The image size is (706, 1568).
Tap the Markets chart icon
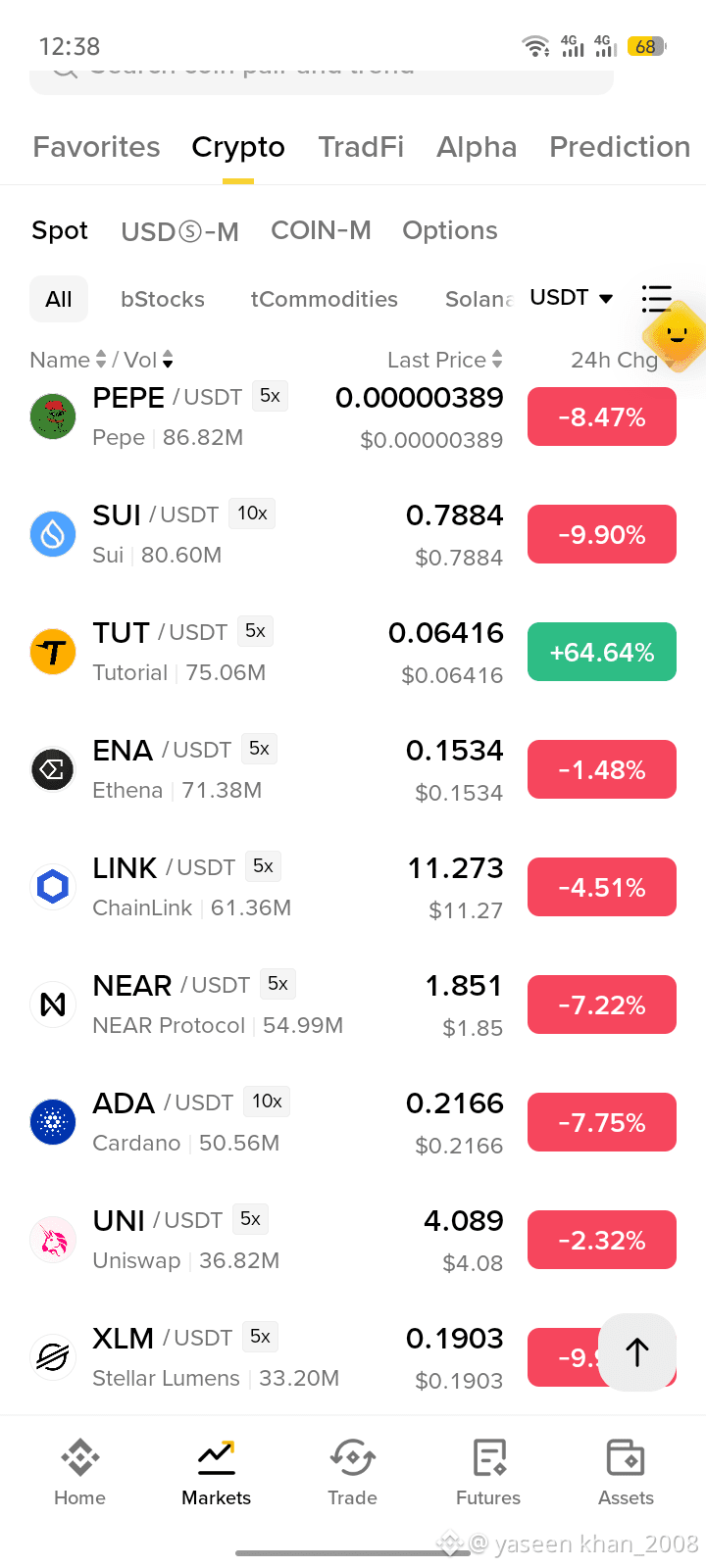tap(216, 1457)
